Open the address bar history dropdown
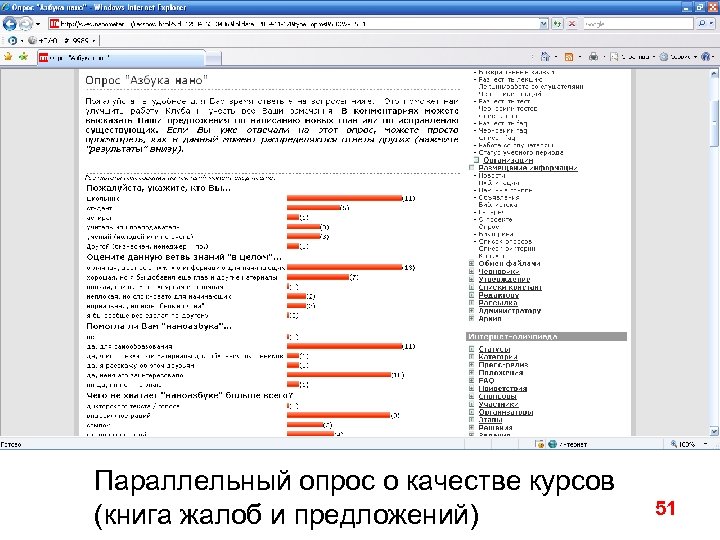Image resolution: width=720 pixels, height=540 pixels. 544,24
